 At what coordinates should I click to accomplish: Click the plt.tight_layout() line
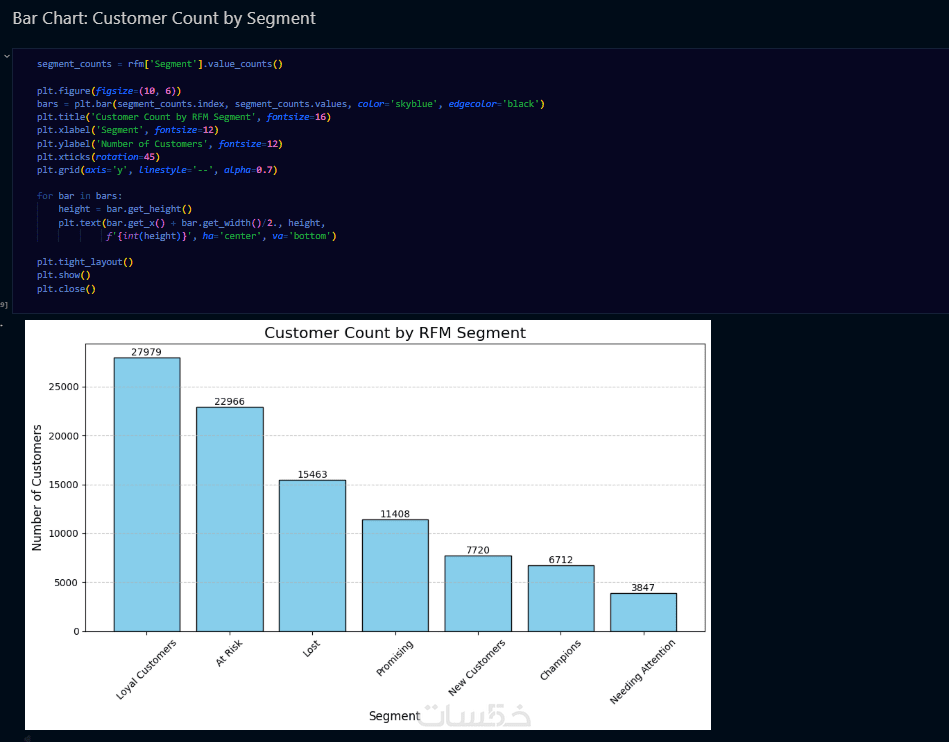click(x=85, y=262)
